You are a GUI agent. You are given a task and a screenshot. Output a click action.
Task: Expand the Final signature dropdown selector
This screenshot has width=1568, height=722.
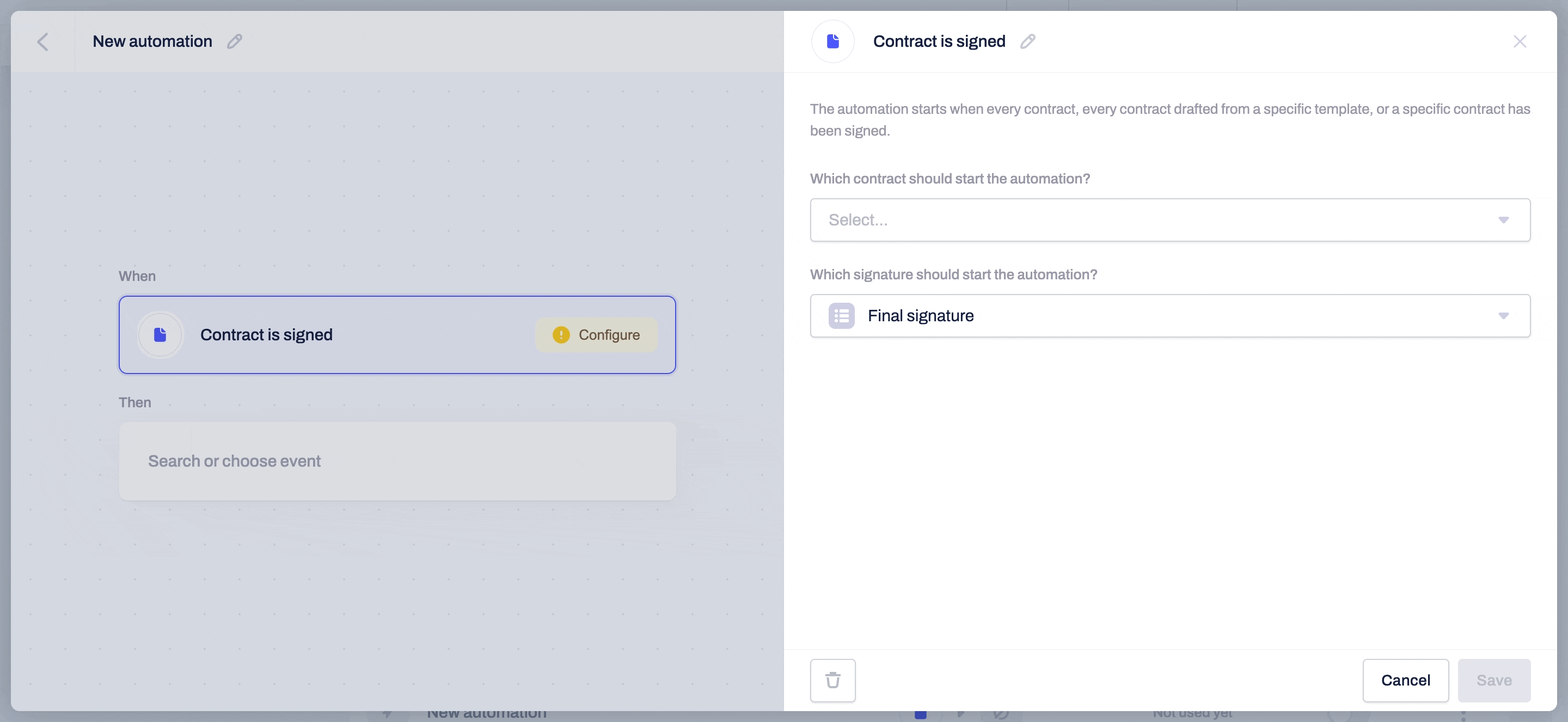(x=1503, y=315)
